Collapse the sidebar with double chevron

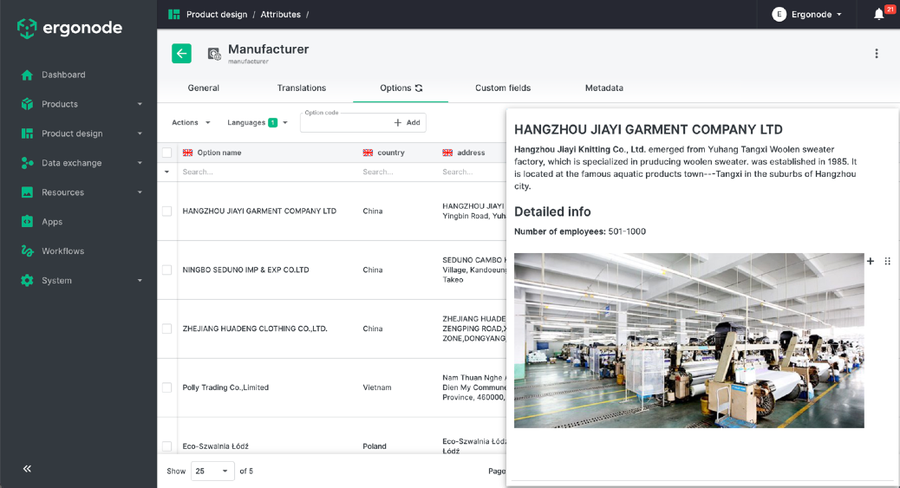[27, 468]
